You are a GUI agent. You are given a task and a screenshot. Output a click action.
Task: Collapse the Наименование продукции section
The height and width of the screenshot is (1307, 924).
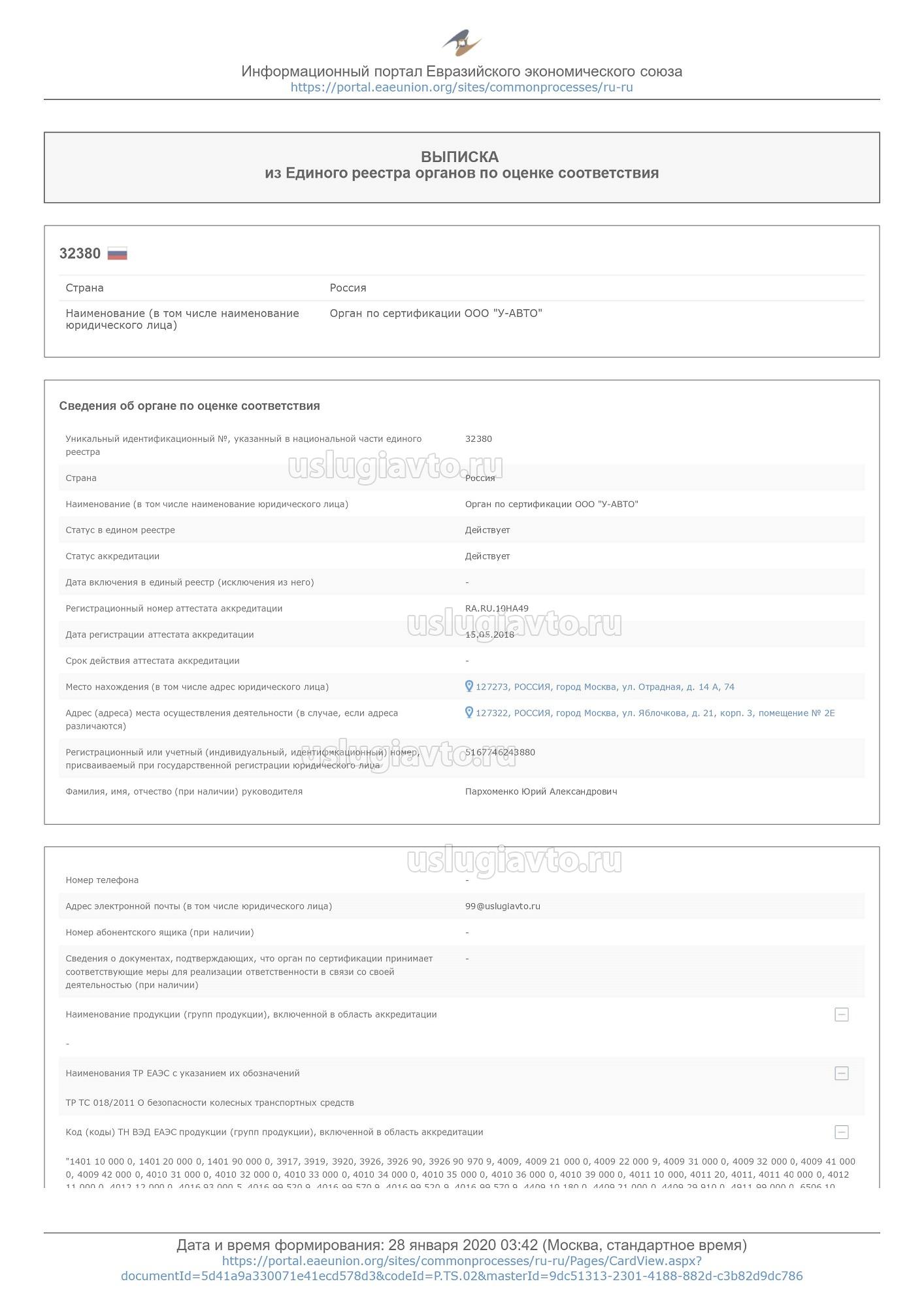click(842, 1014)
